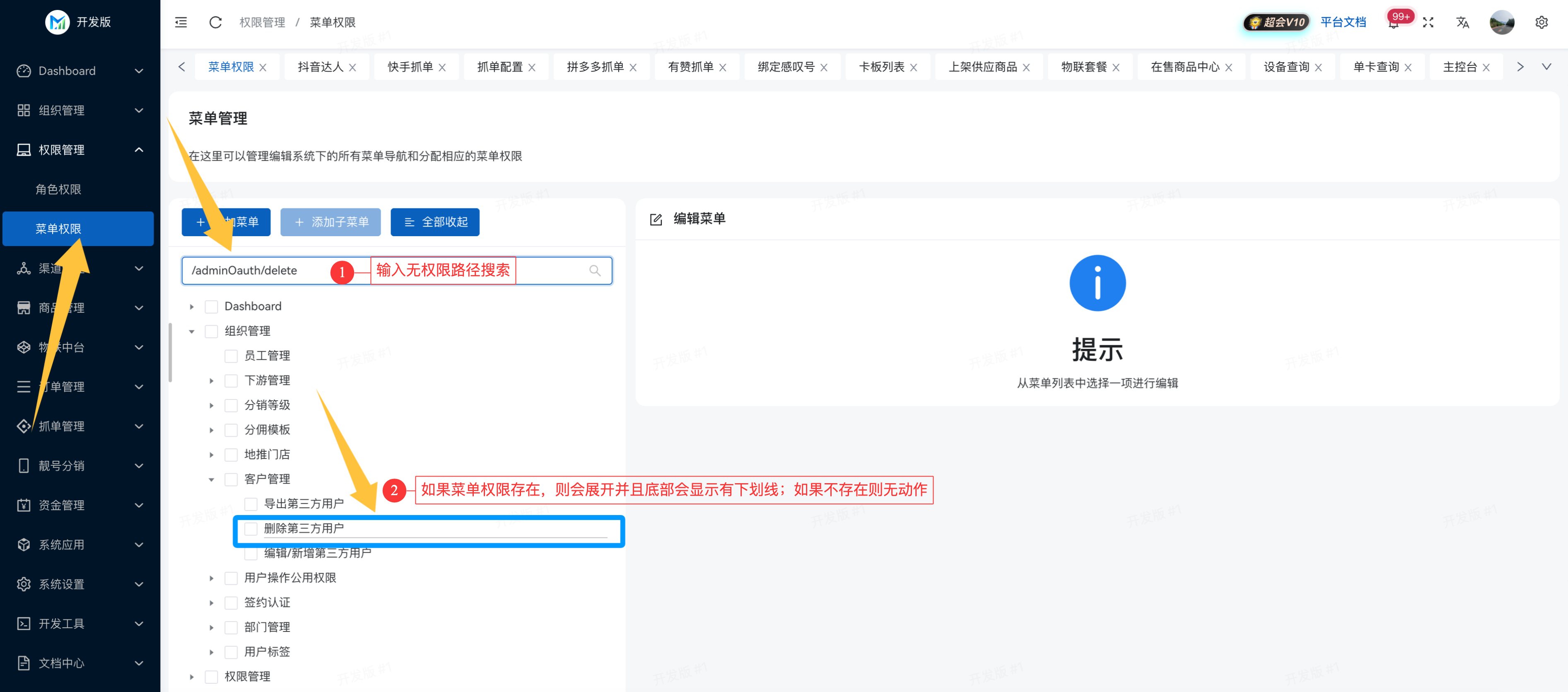Click the 添加子菜单 button
Screen dimensions: 1568x692
coord(330,222)
